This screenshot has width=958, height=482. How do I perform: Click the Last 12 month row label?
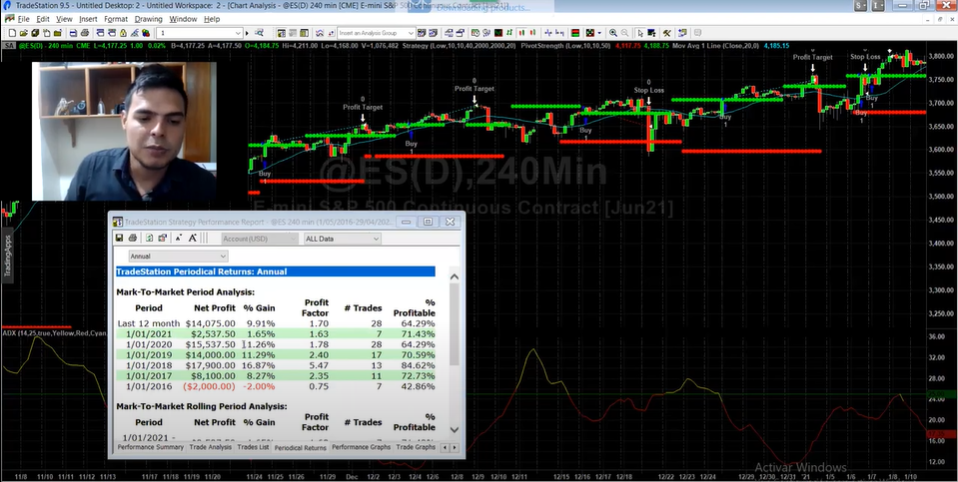[148, 323]
